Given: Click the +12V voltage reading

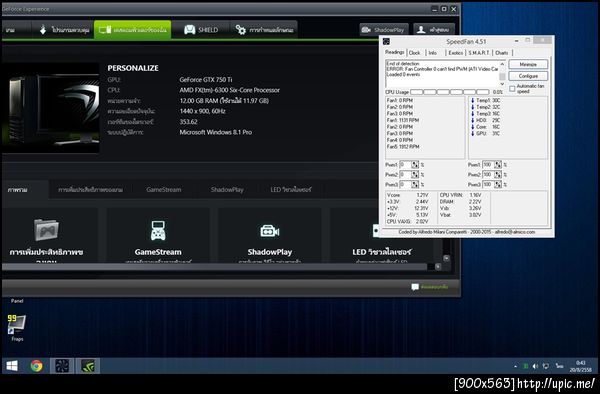Looking at the screenshot, I should [x=408, y=208].
